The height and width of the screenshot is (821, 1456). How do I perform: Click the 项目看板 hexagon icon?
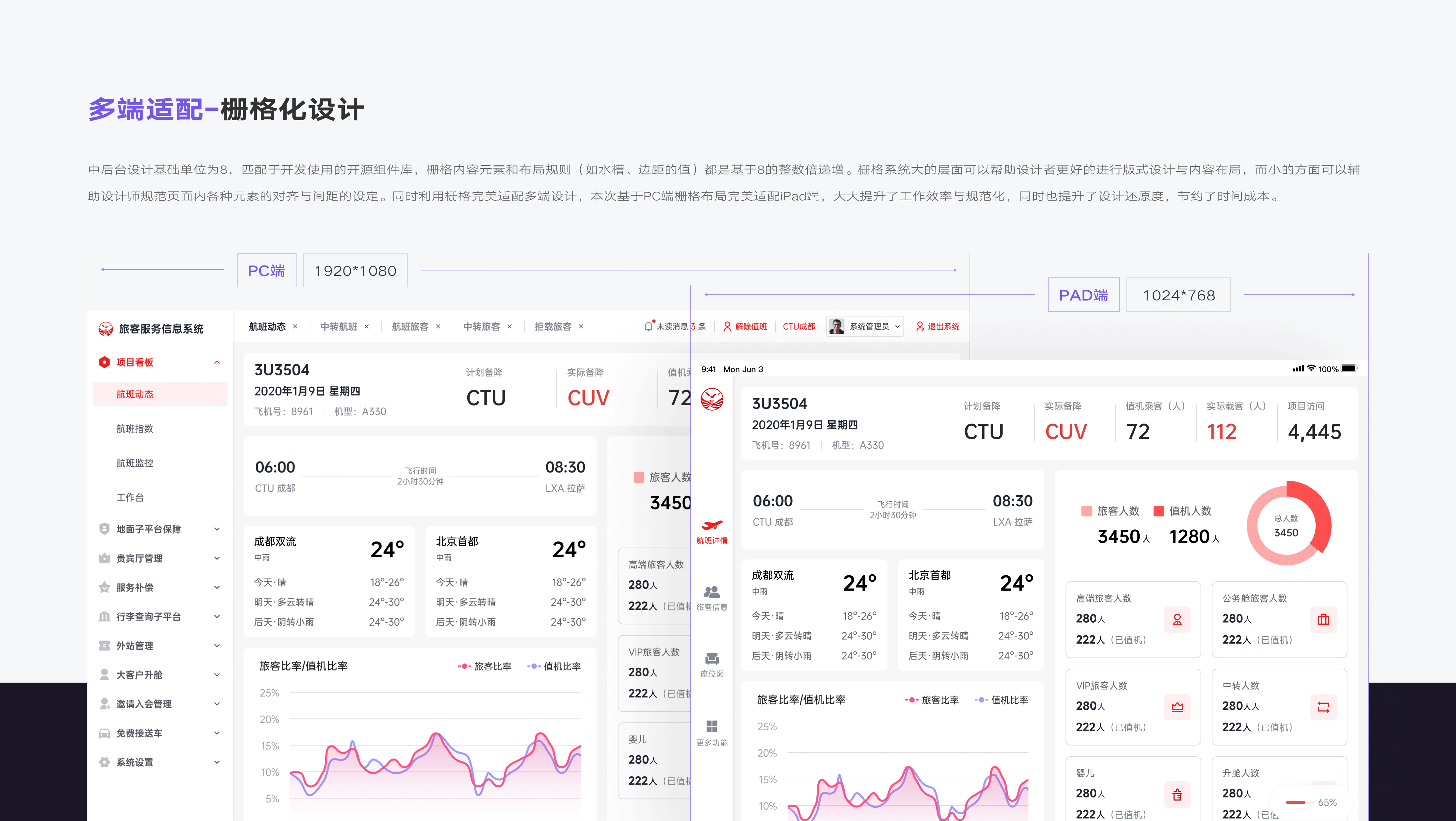point(104,362)
